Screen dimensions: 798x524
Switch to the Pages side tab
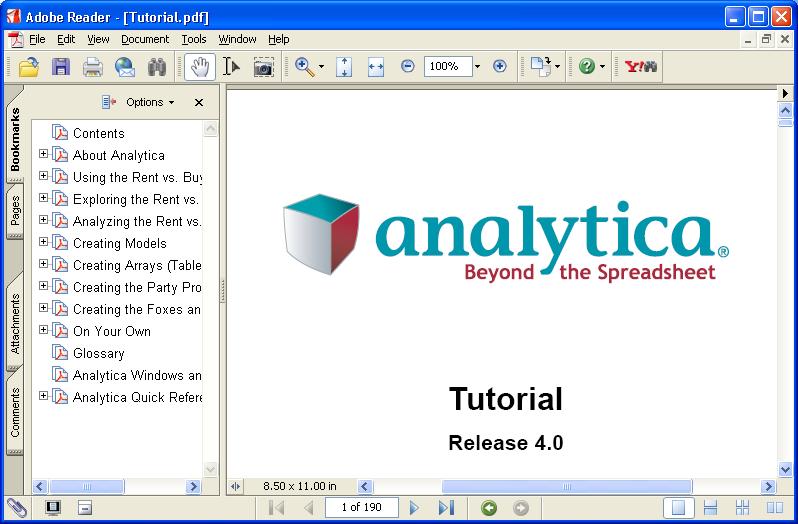pos(15,211)
